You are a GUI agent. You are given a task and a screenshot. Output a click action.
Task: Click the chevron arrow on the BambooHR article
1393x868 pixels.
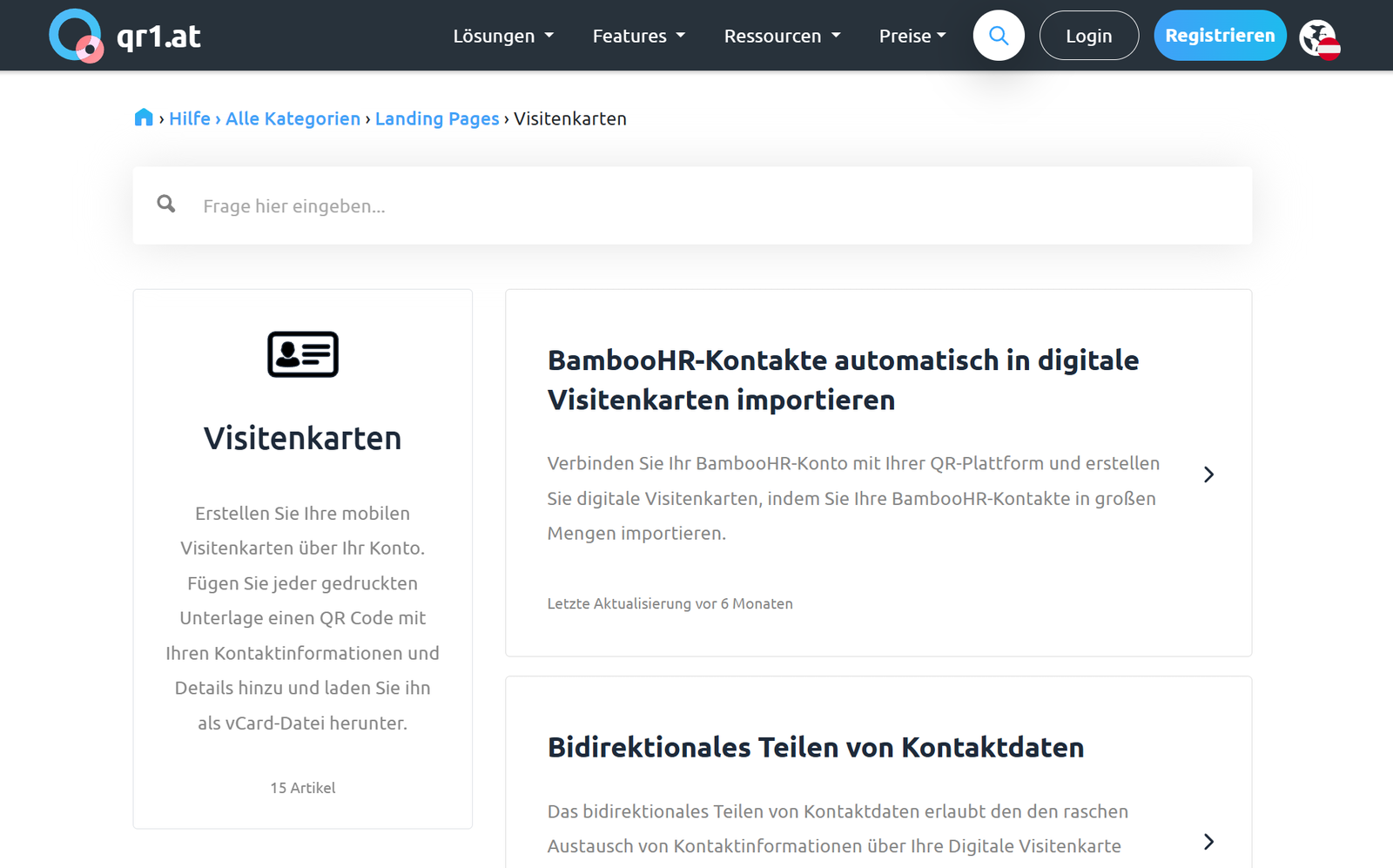click(x=1208, y=474)
